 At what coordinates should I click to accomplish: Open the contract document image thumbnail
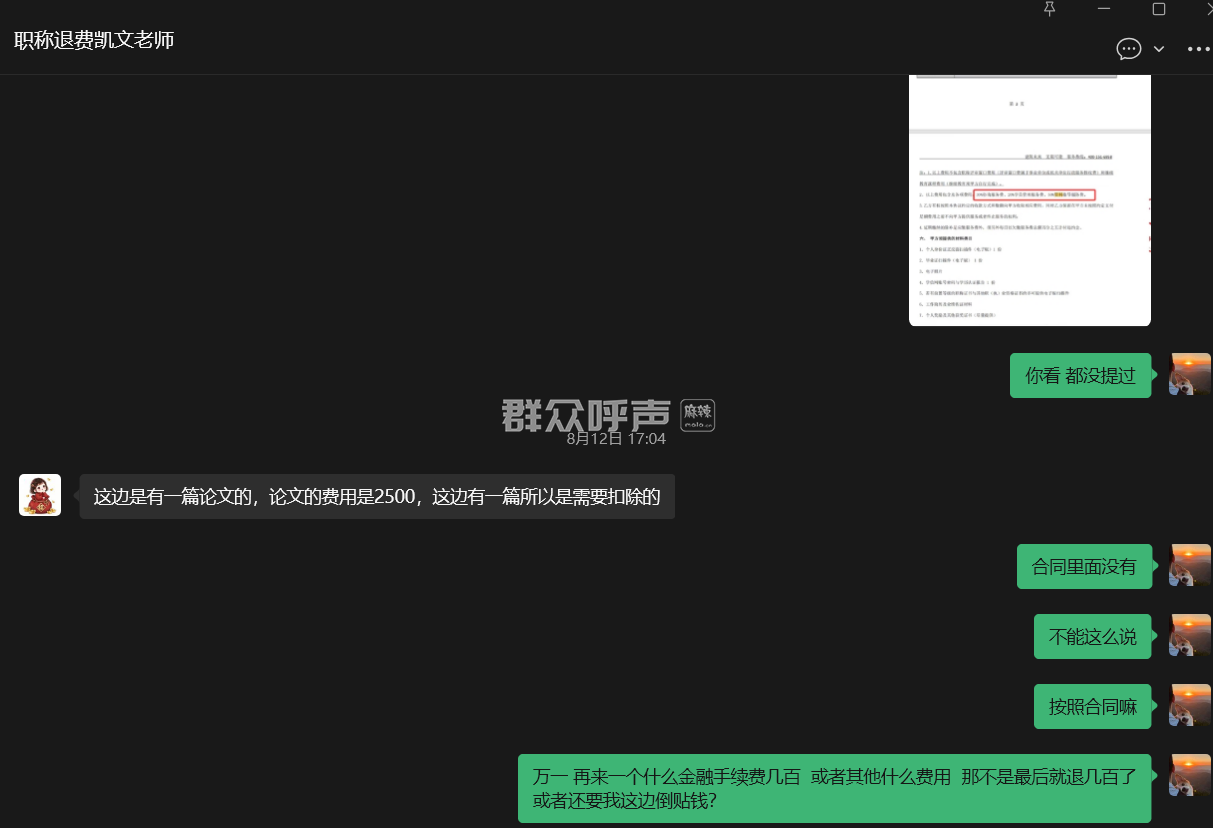click(x=1029, y=200)
